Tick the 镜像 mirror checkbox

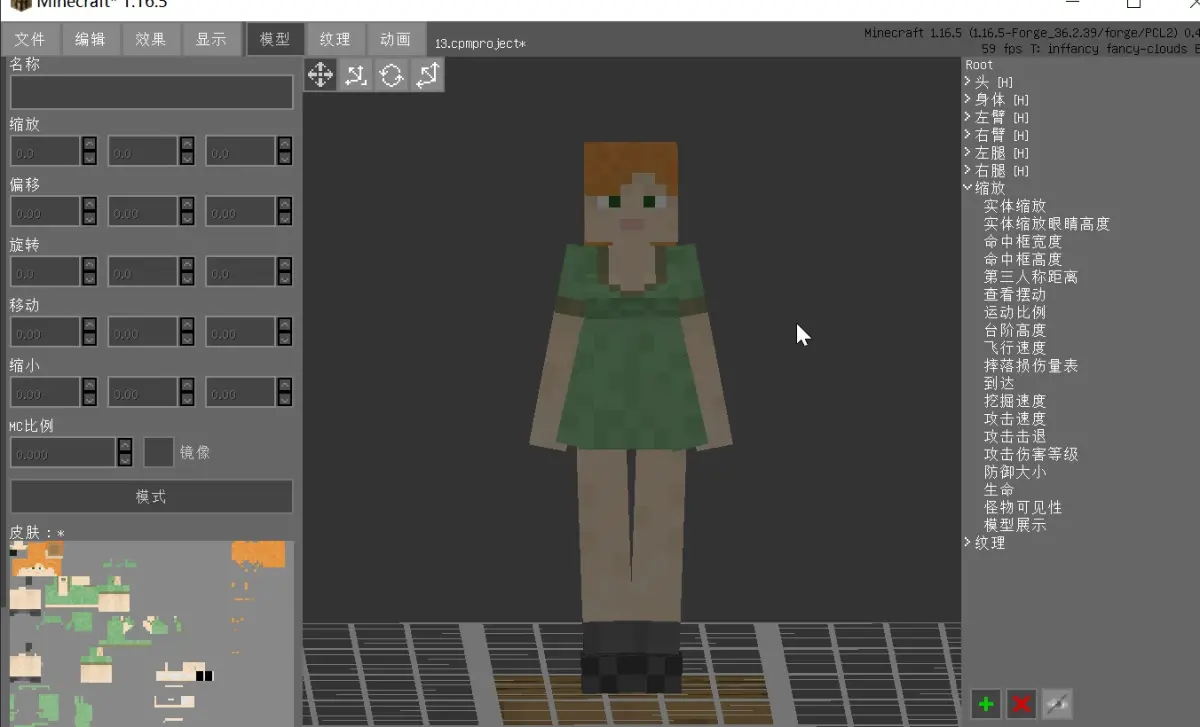pyautogui.click(x=159, y=452)
